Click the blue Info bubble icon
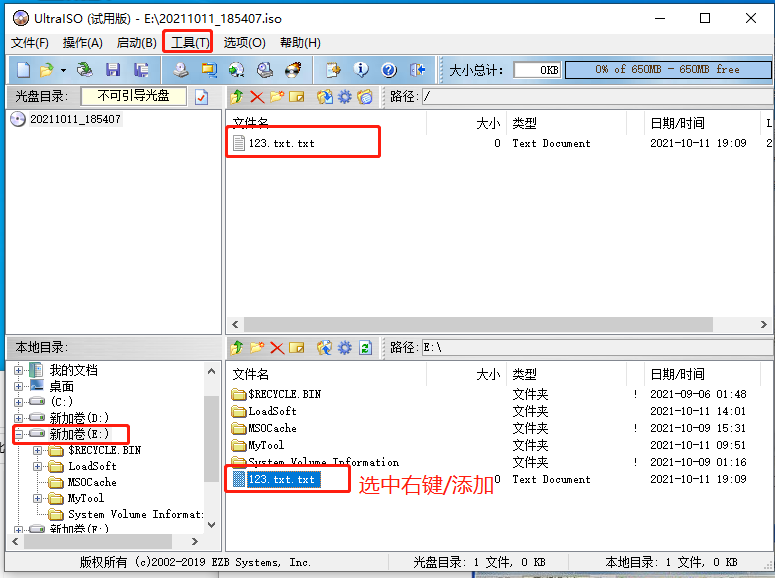This screenshot has height=578, width=775. (x=361, y=70)
